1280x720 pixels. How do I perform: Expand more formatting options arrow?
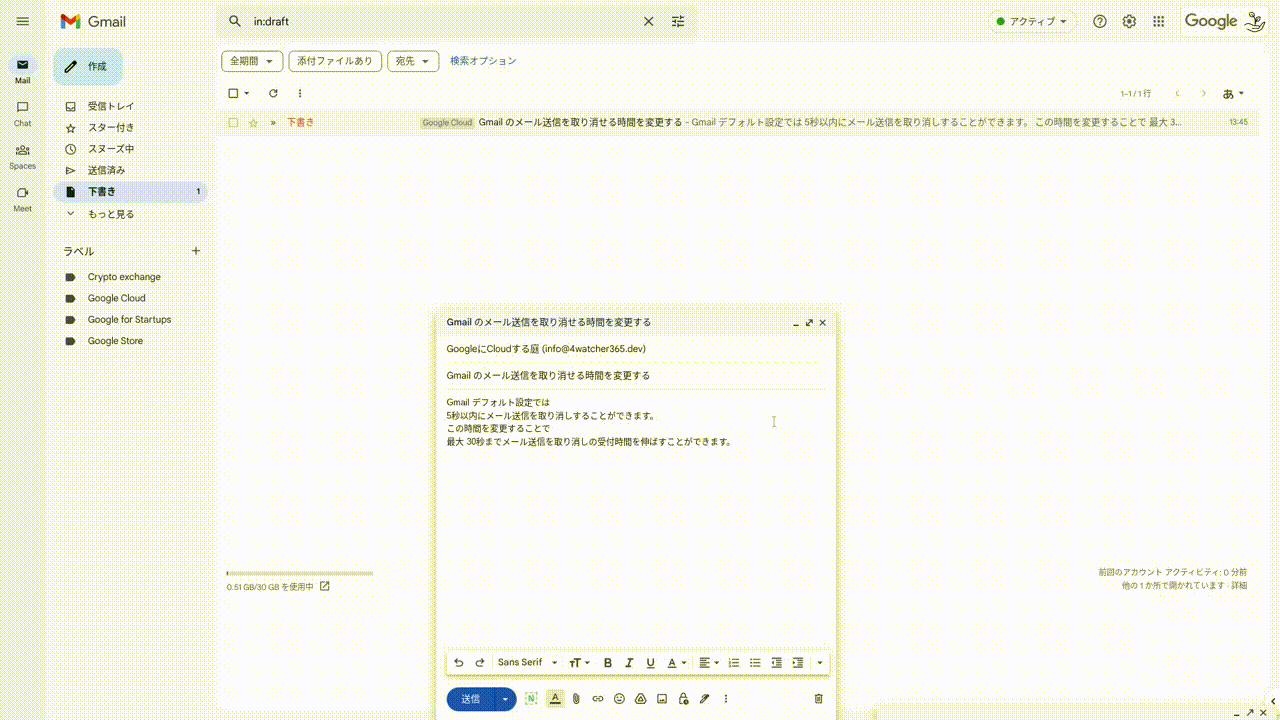coord(820,662)
